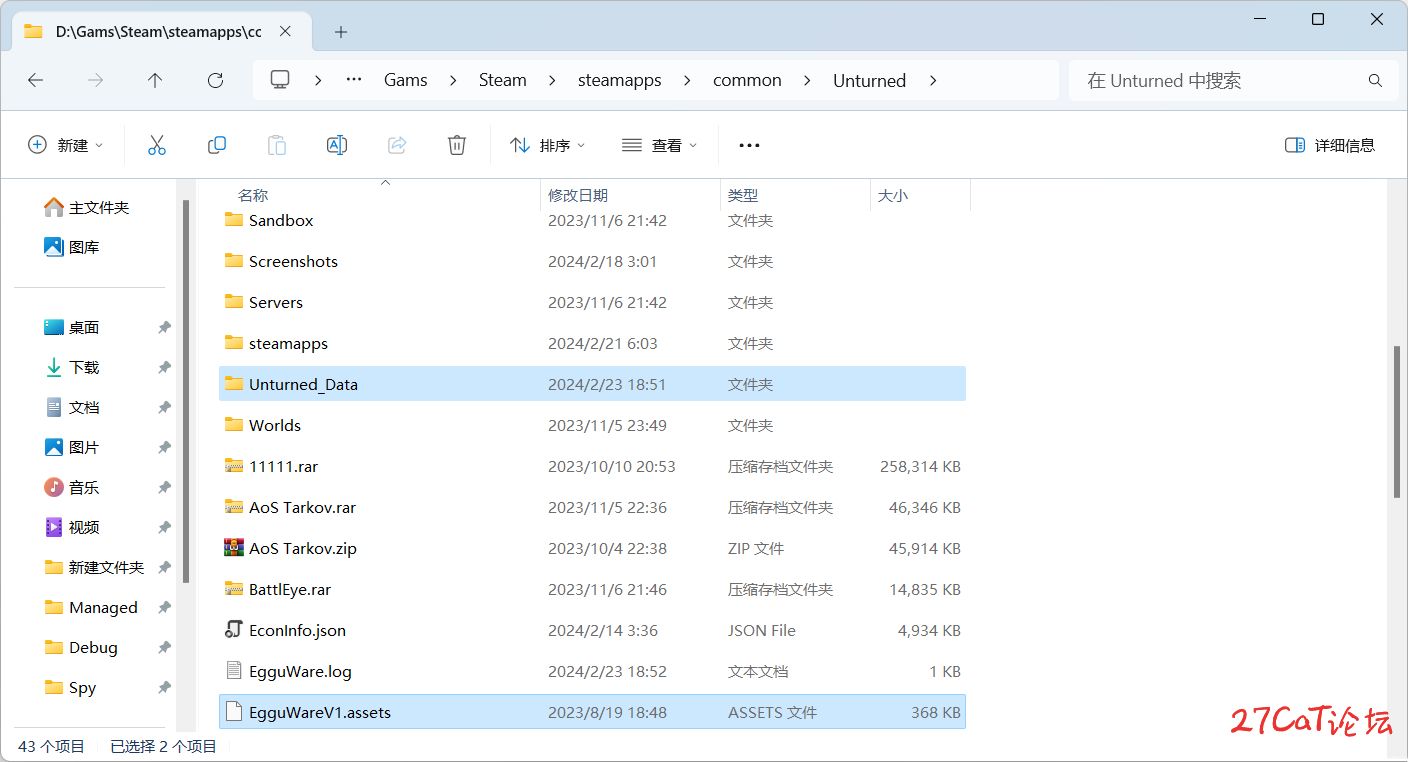The image size is (1408, 762).
Task: Expand the chevron after Steam in address bar
Action: (x=552, y=81)
